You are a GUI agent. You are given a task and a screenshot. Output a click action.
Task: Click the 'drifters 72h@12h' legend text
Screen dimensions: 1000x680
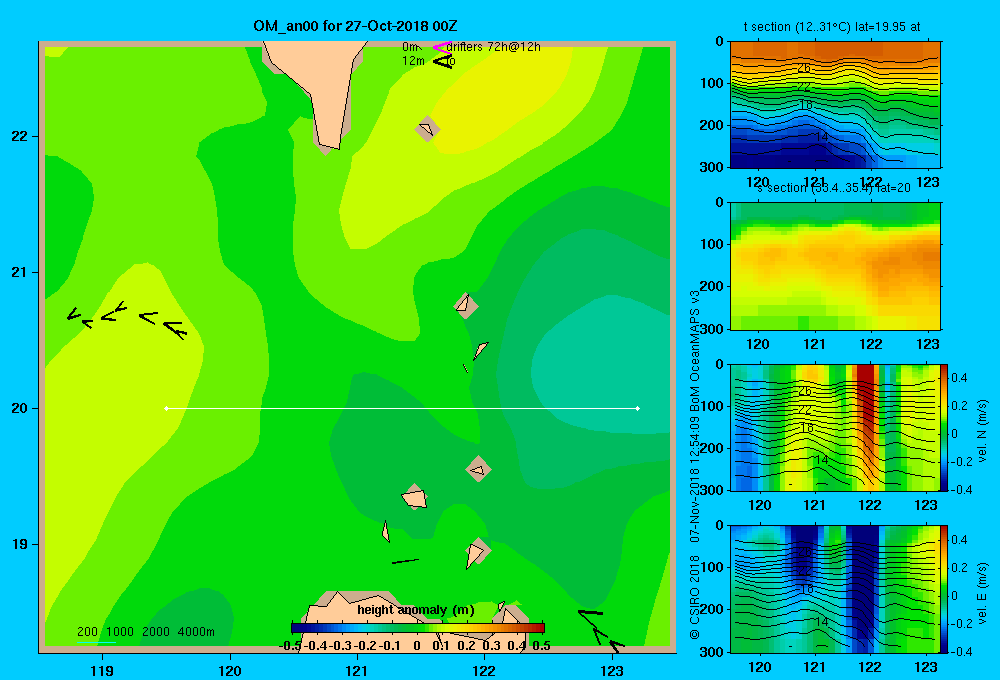click(x=494, y=47)
